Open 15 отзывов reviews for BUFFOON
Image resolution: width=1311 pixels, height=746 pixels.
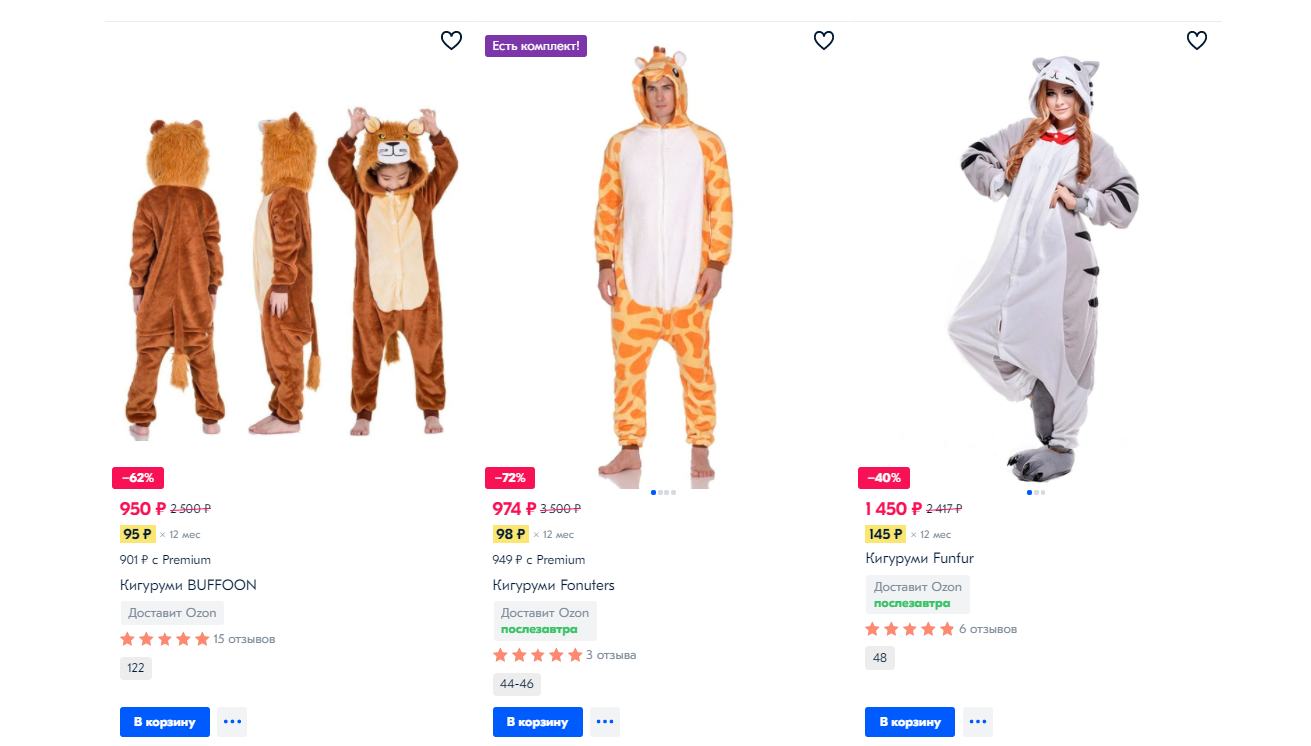pyautogui.click(x=244, y=639)
